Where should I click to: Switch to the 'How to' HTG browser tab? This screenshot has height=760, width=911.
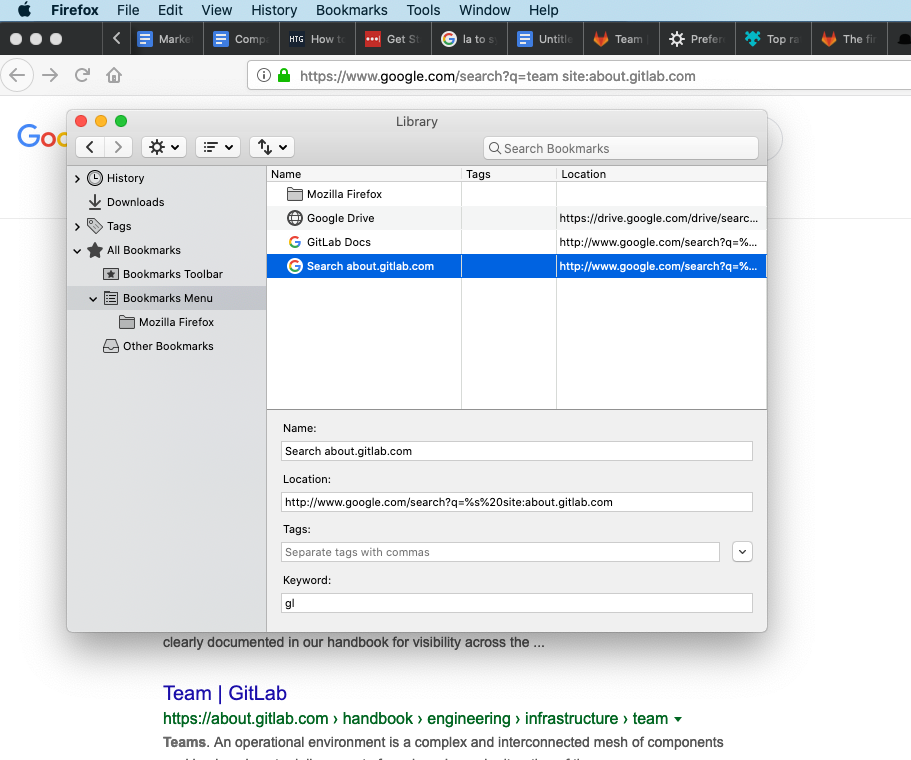[x=317, y=39]
